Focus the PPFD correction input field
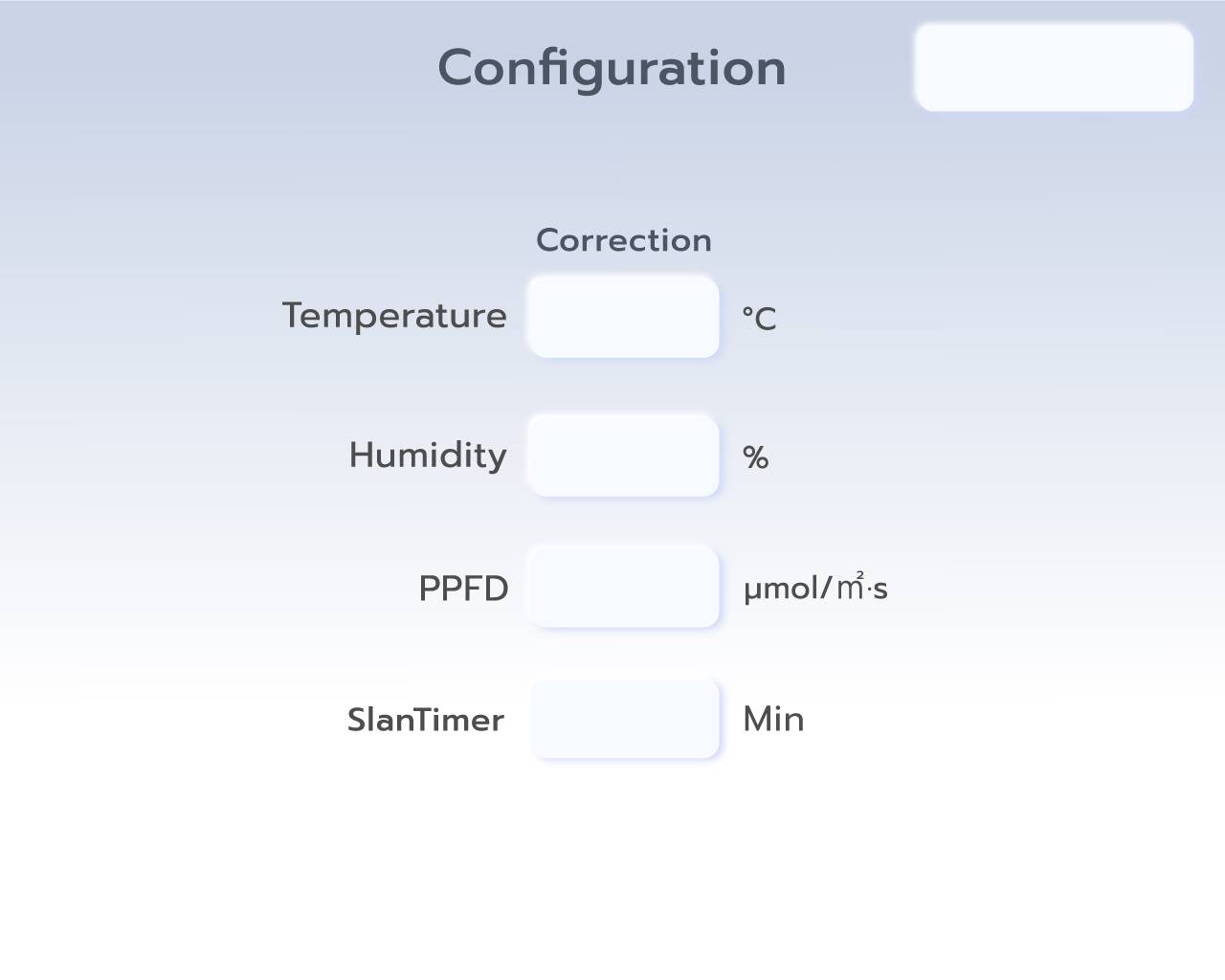Screen dimensions: 1225x980 [623, 587]
